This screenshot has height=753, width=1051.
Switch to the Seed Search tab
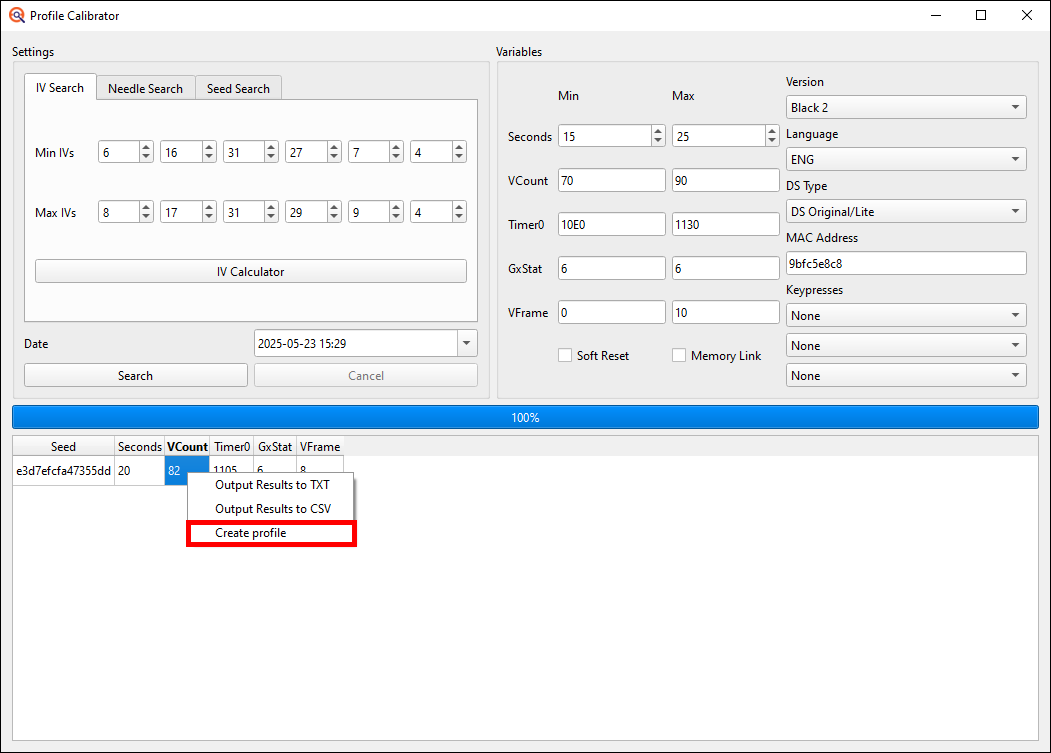point(238,89)
